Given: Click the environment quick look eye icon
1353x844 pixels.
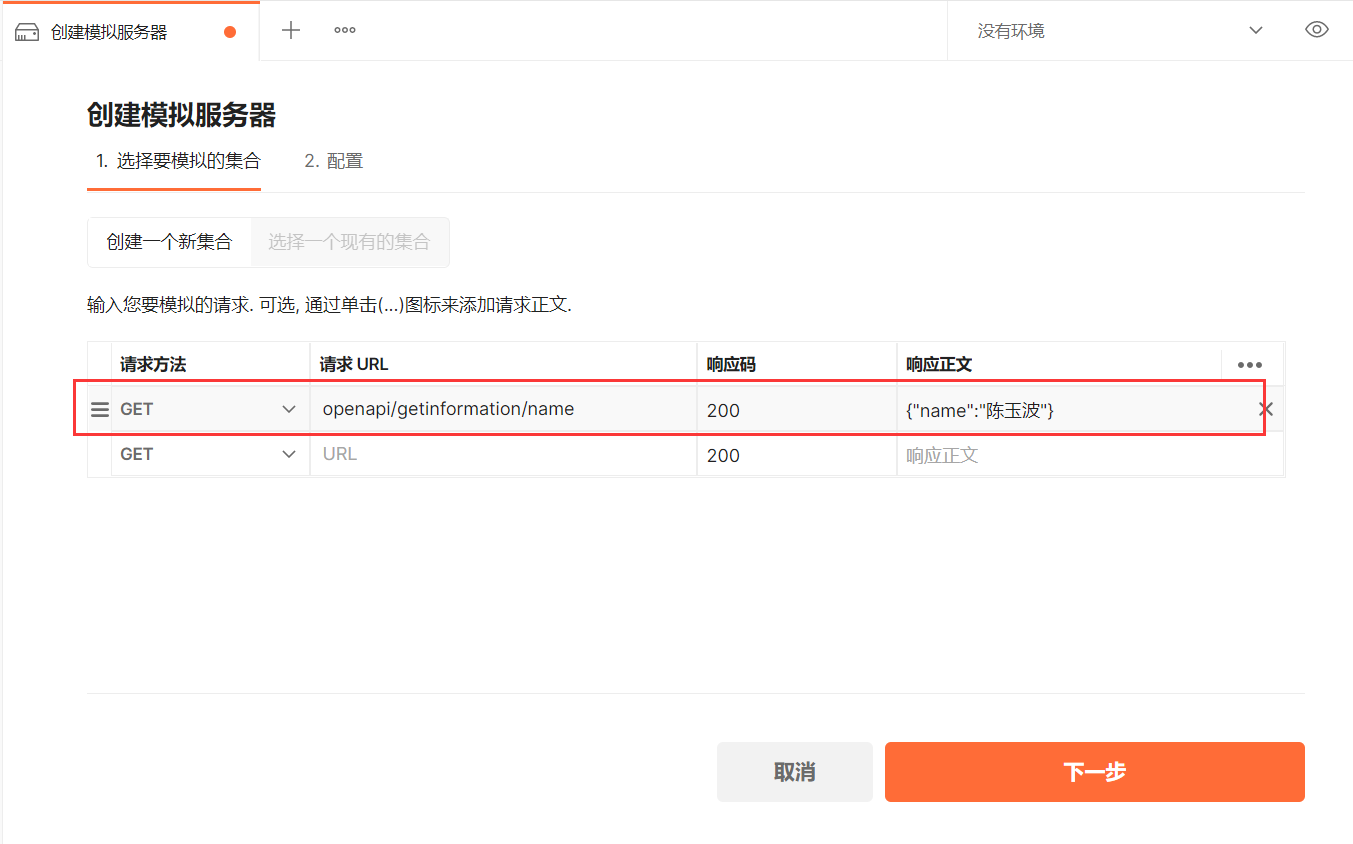Looking at the screenshot, I should (1317, 30).
